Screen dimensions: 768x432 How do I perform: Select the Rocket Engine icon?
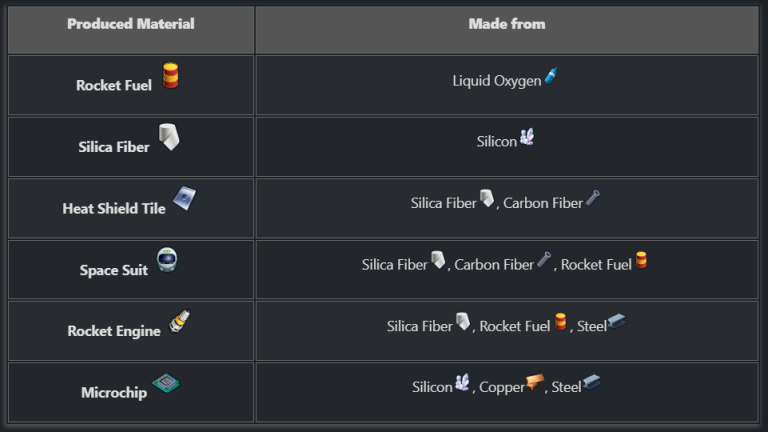point(179,321)
